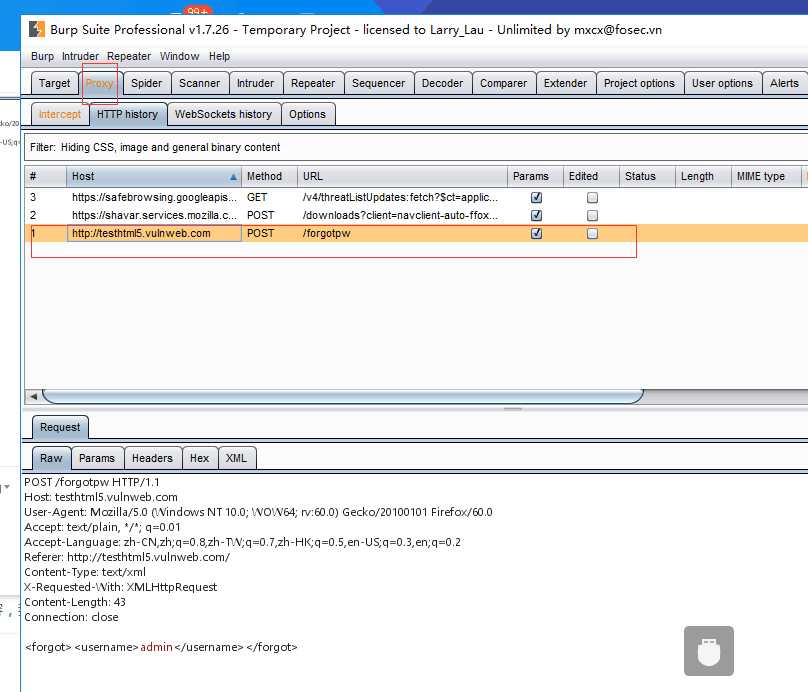Select the HTTP history sub-tab
The height and width of the screenshot is (692, 808).
(x=127, y=114)
